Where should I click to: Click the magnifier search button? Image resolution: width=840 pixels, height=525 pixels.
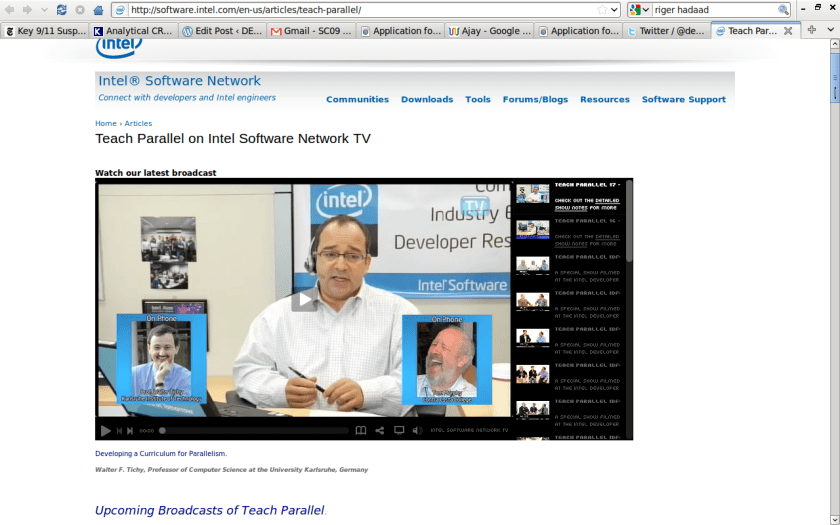click(783, 10)
